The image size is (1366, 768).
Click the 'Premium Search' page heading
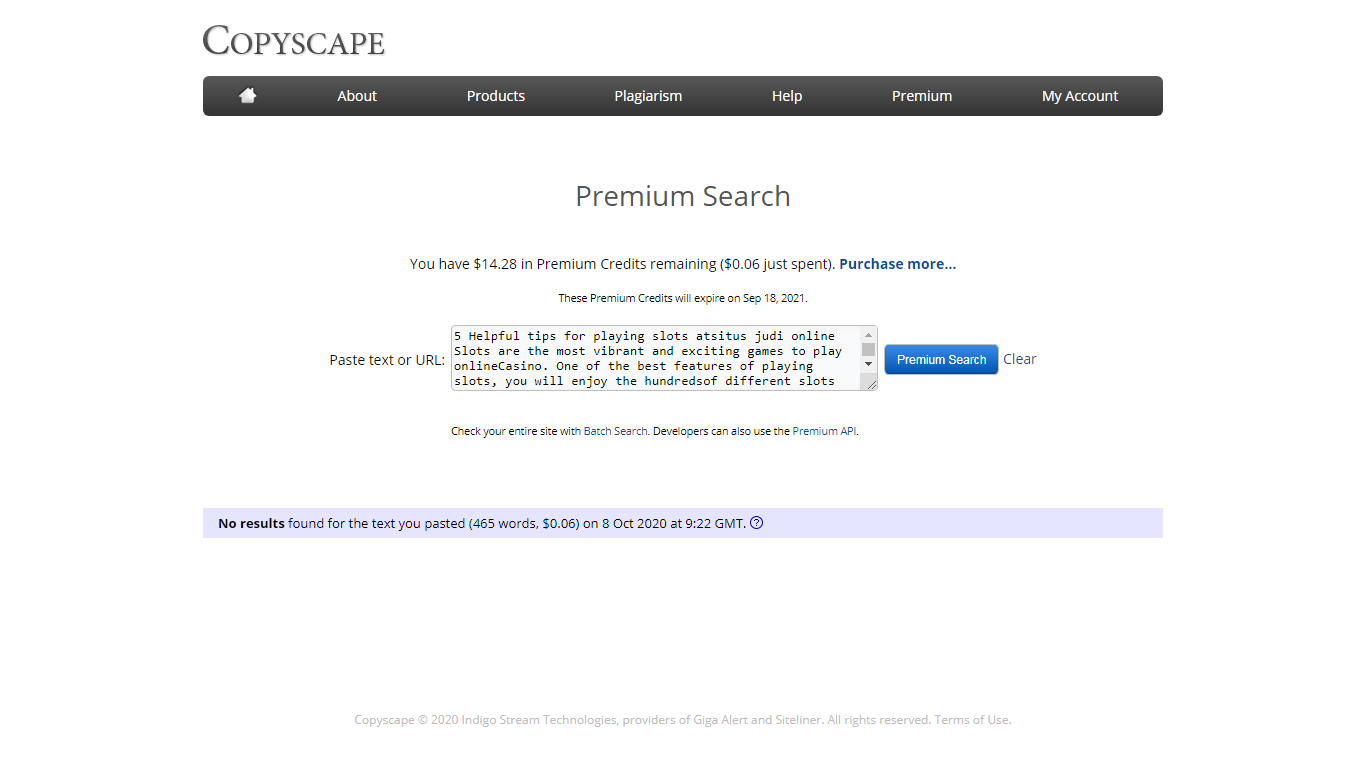(683, 196)
